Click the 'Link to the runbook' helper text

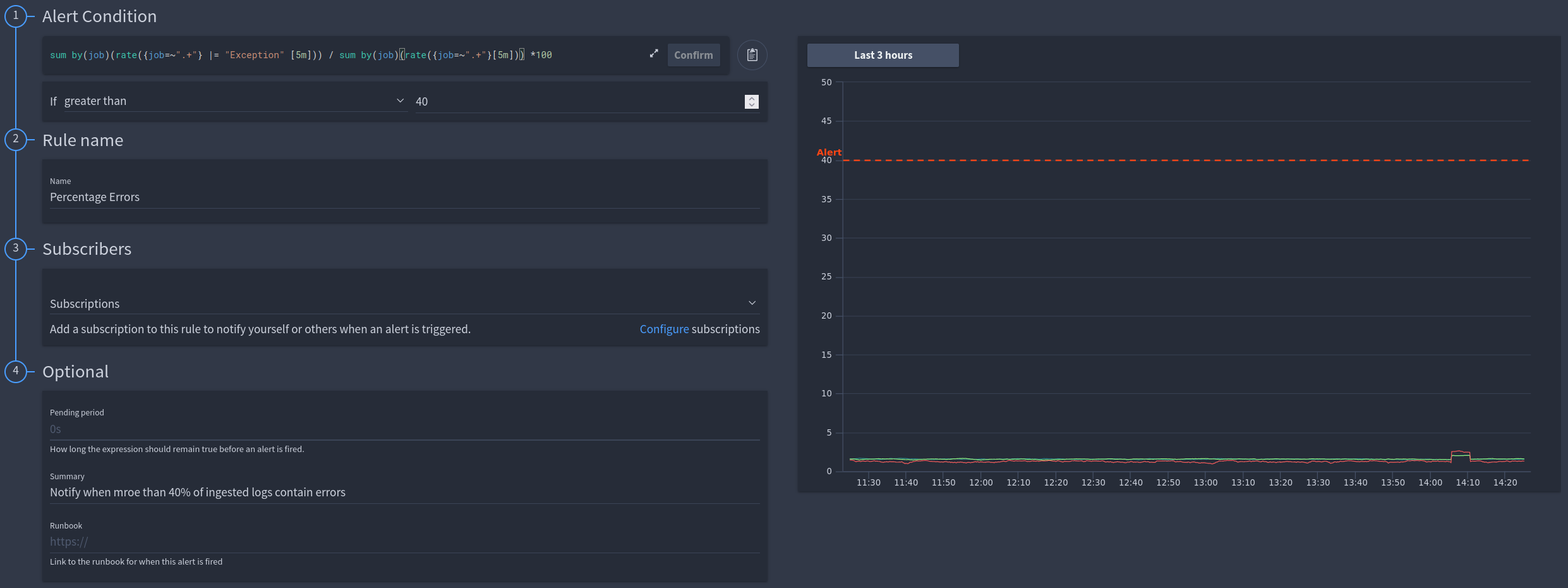coord(136,562)
